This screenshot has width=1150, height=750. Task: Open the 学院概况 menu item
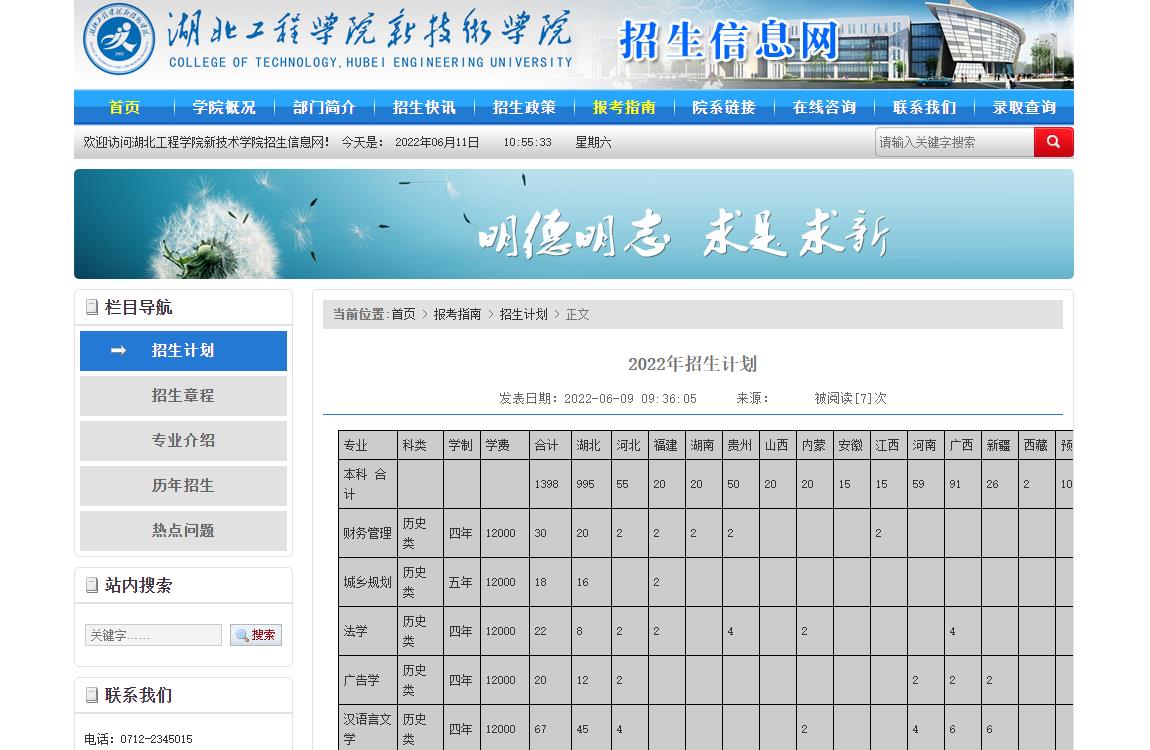[224, 107]
